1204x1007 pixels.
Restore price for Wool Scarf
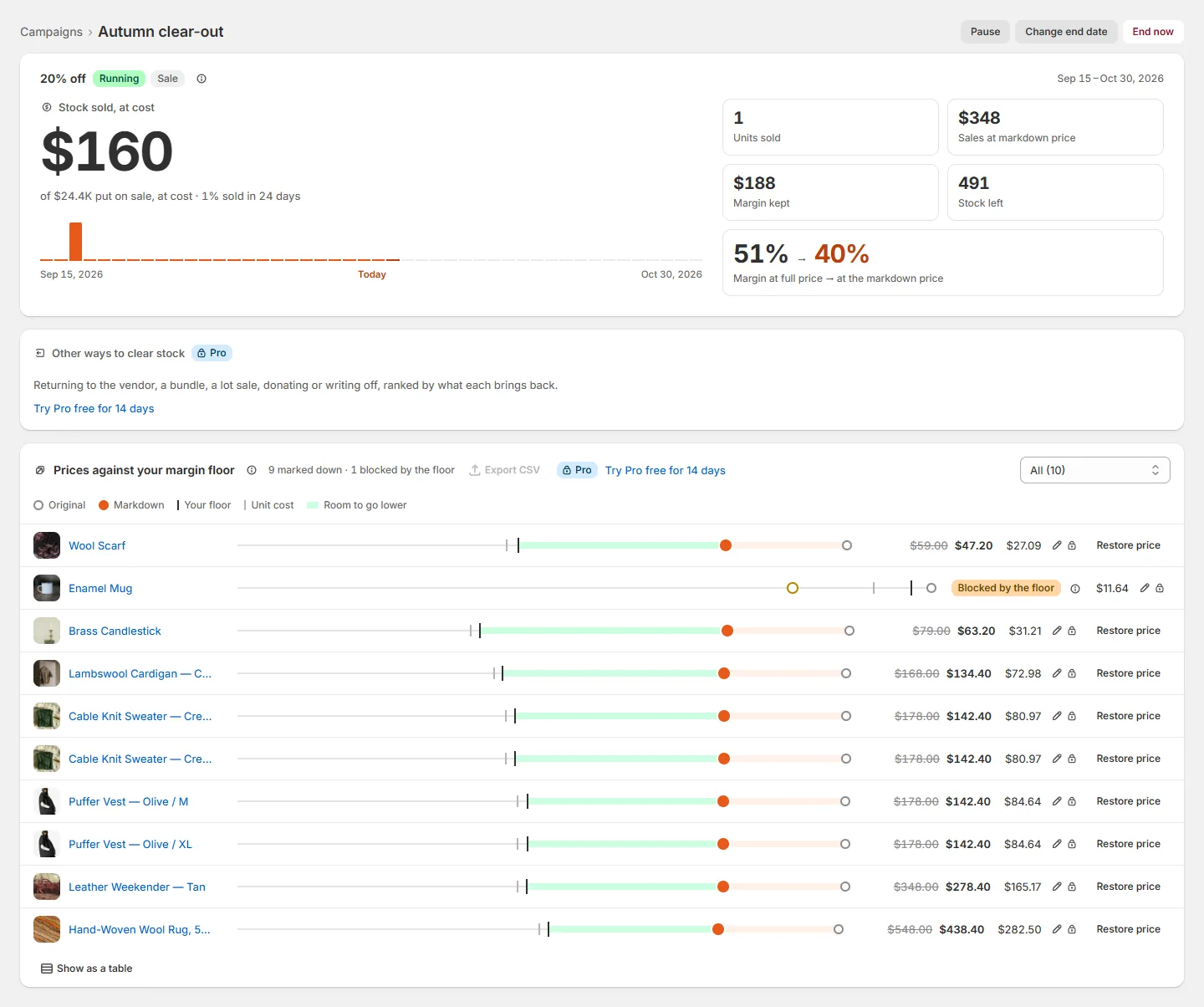click(x=1128, y=545)
